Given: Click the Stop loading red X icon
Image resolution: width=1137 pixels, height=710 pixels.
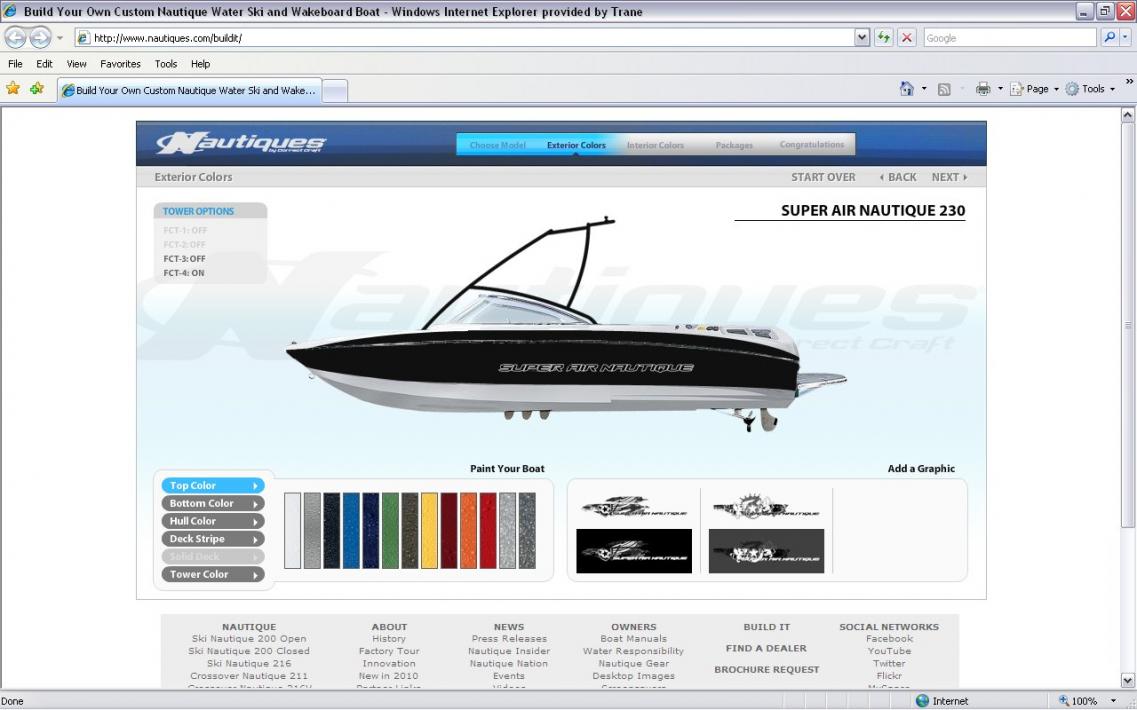Looking at the screenshot, I should click(906, 38).
